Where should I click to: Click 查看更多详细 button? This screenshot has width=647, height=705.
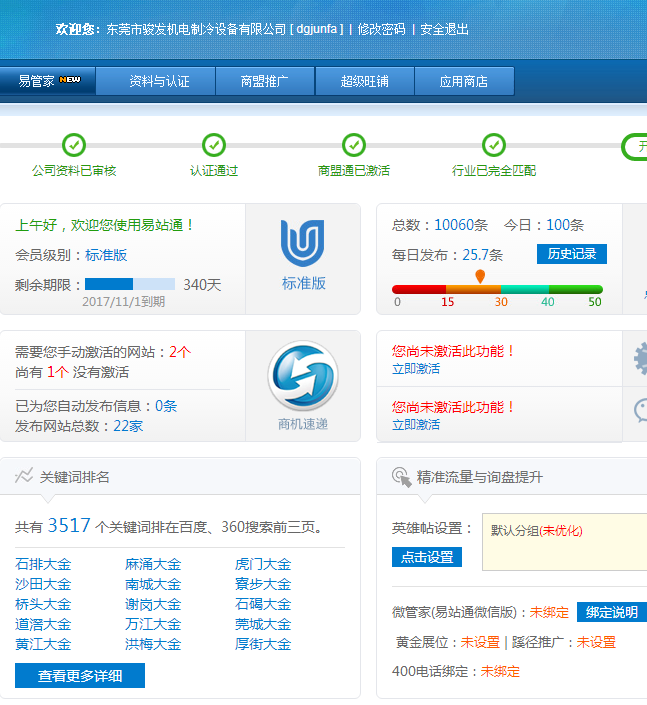[80, 676]
